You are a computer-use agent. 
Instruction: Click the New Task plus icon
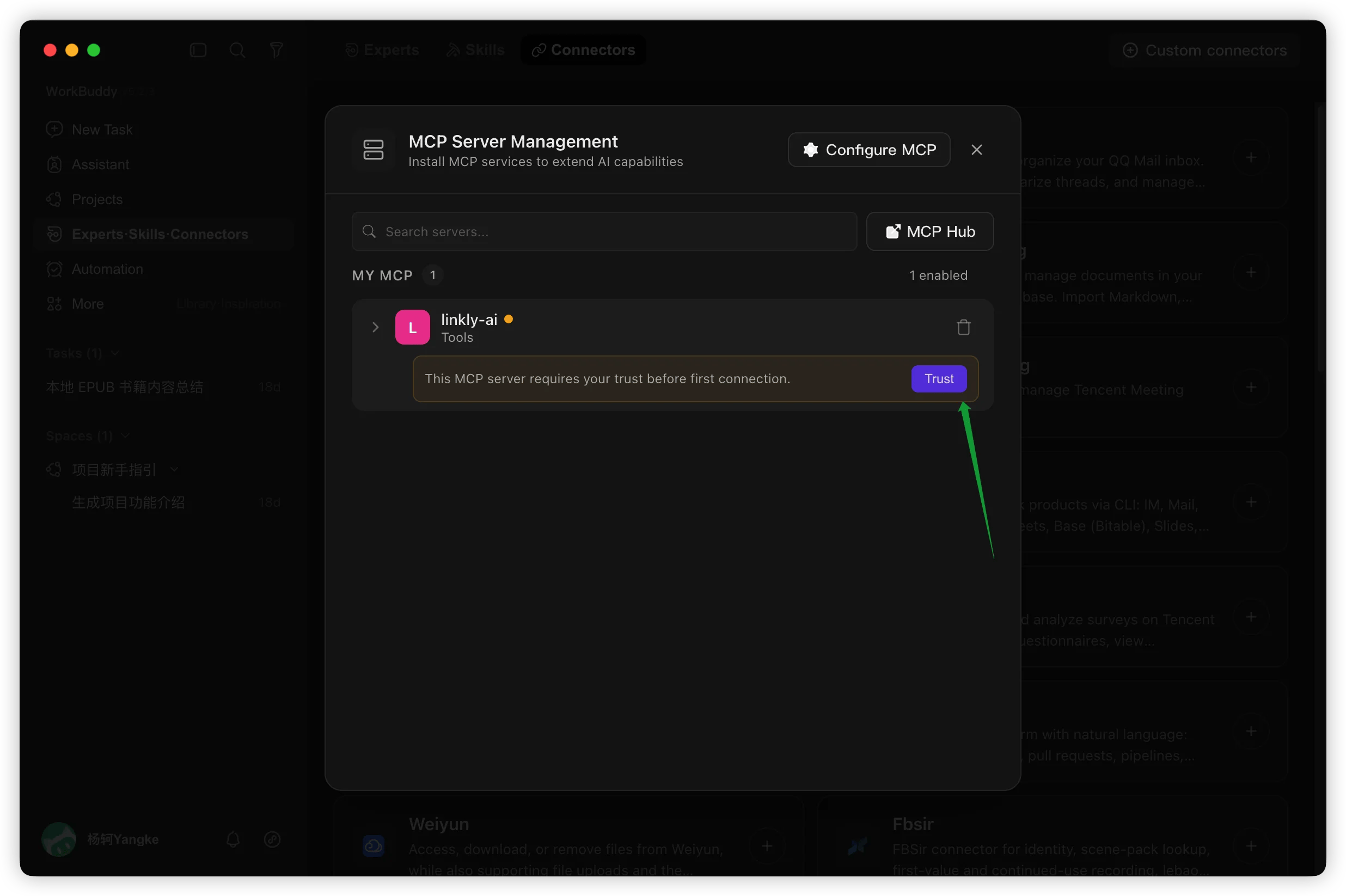click(x=54, y=129)
